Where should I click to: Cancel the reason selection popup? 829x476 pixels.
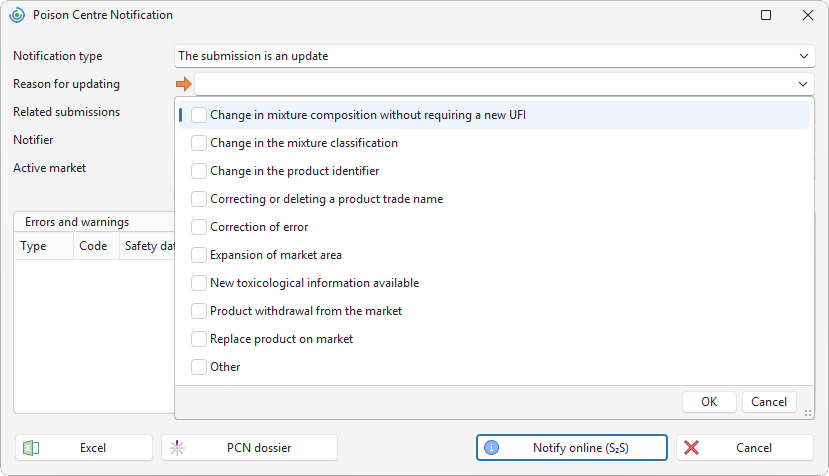(769, 402)
